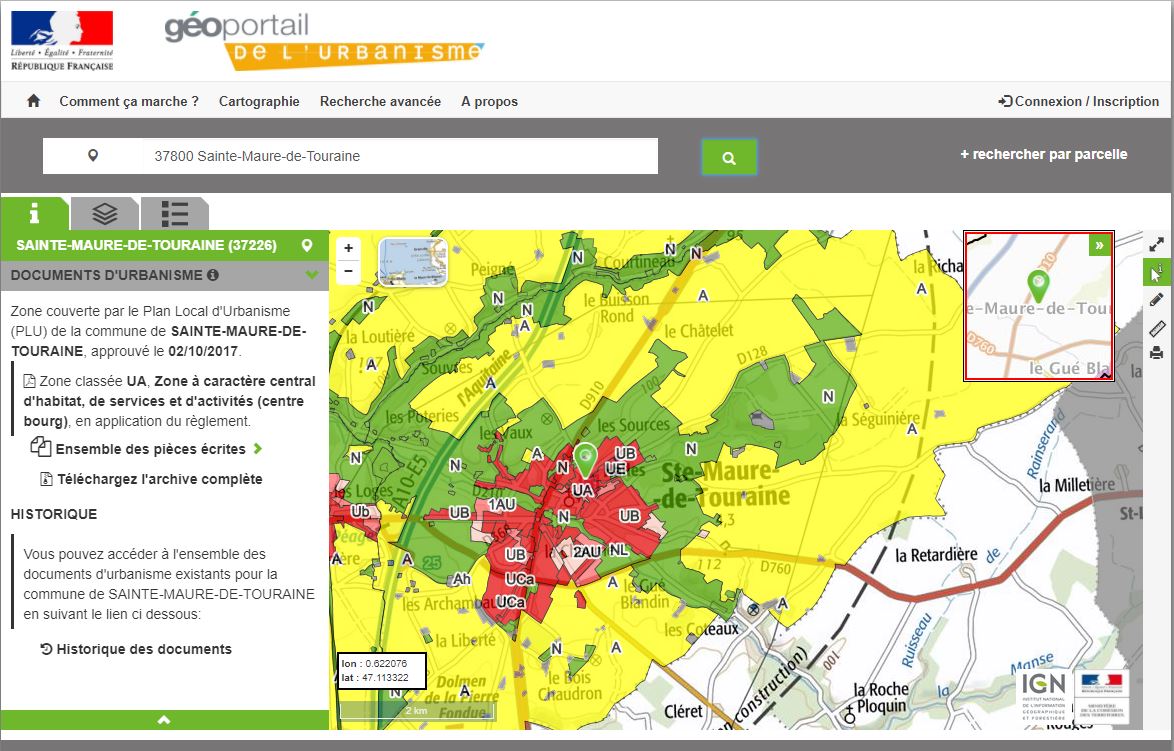Click the green search magnifier button
Image resolution: width=1174 pixels, height=751 pixels.
(x=729, y=157)
